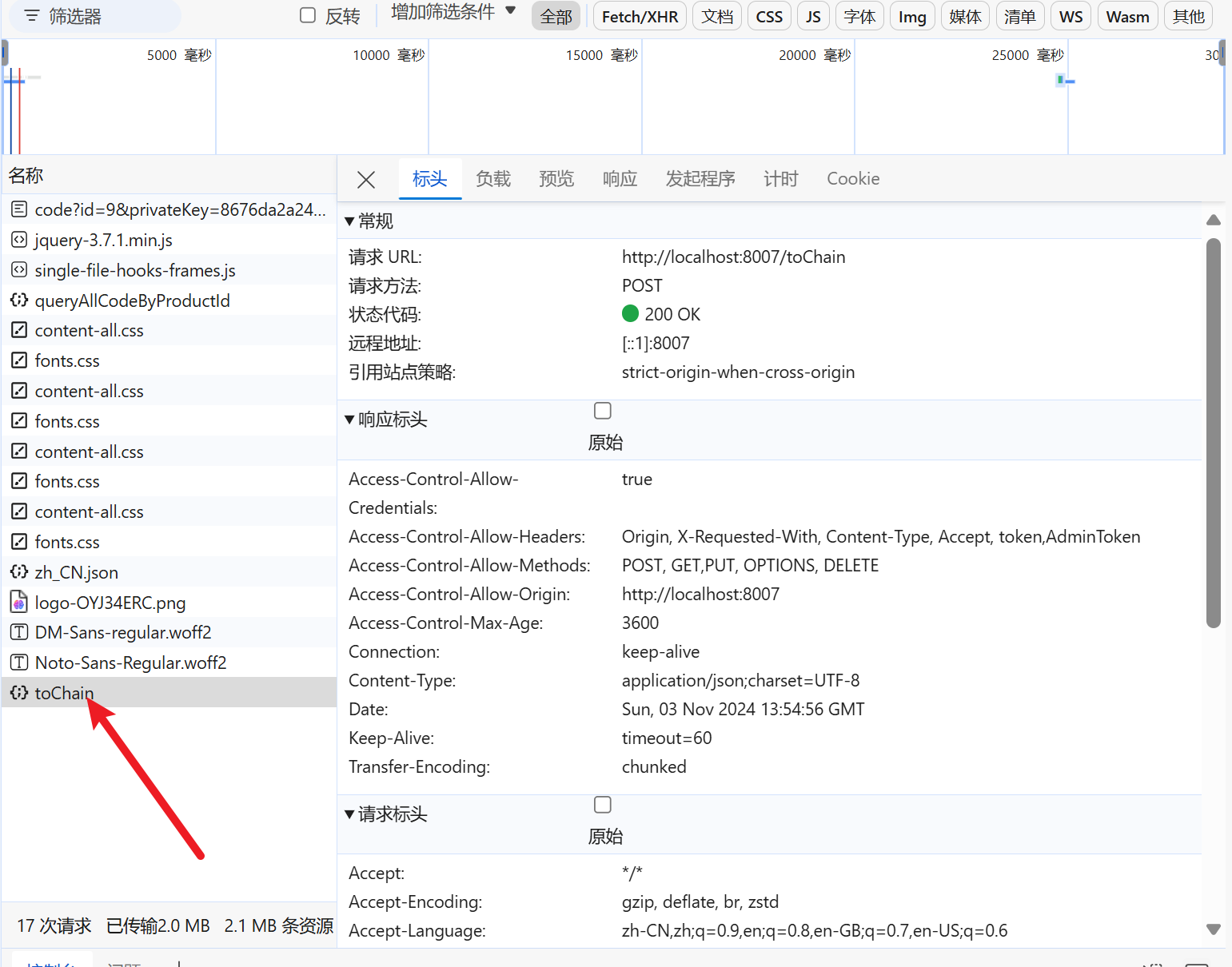The image size is (1232, 967).
Task: Click the font icon beside DM-Sans-regular.woff2
Action: point(19,632)
